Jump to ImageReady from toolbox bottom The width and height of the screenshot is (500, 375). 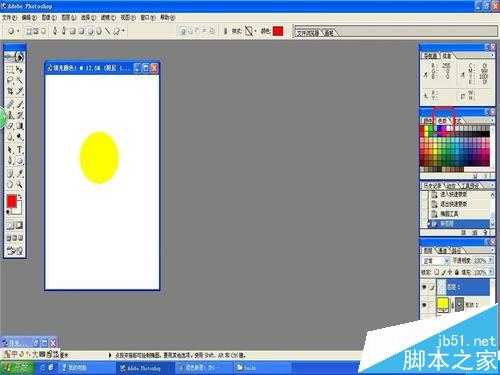[x=15, y=250]
